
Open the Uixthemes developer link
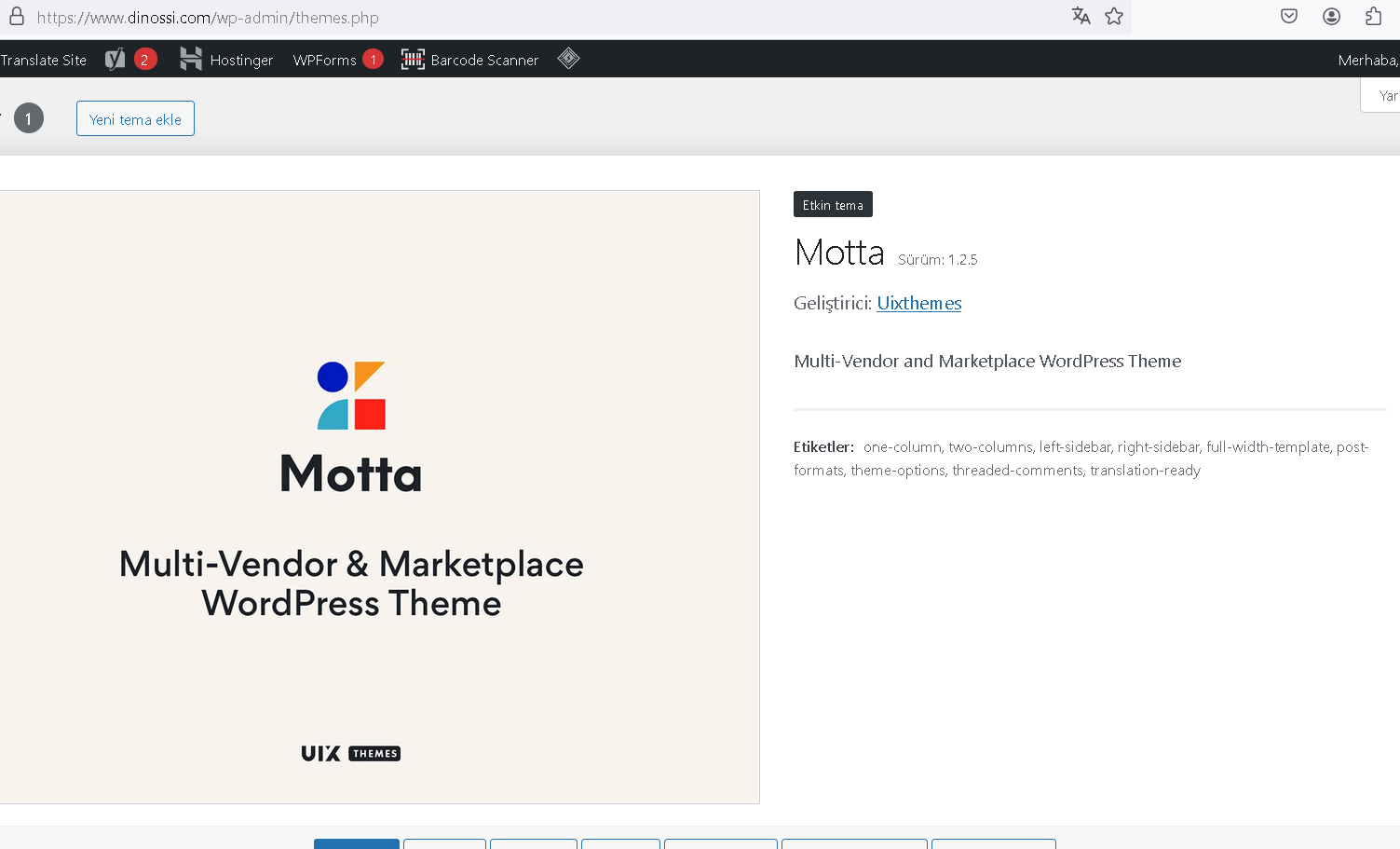coord(918,303)
